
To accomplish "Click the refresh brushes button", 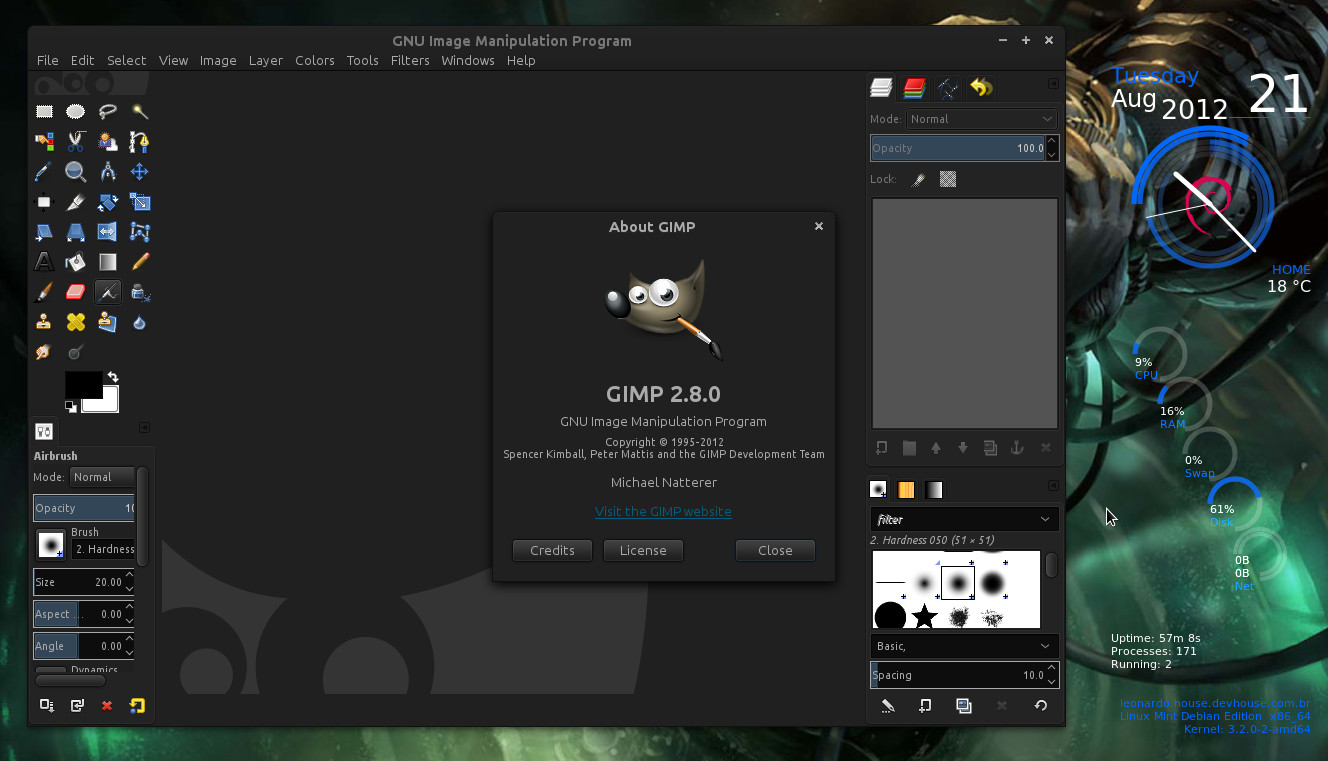I will pos(1041,706).
